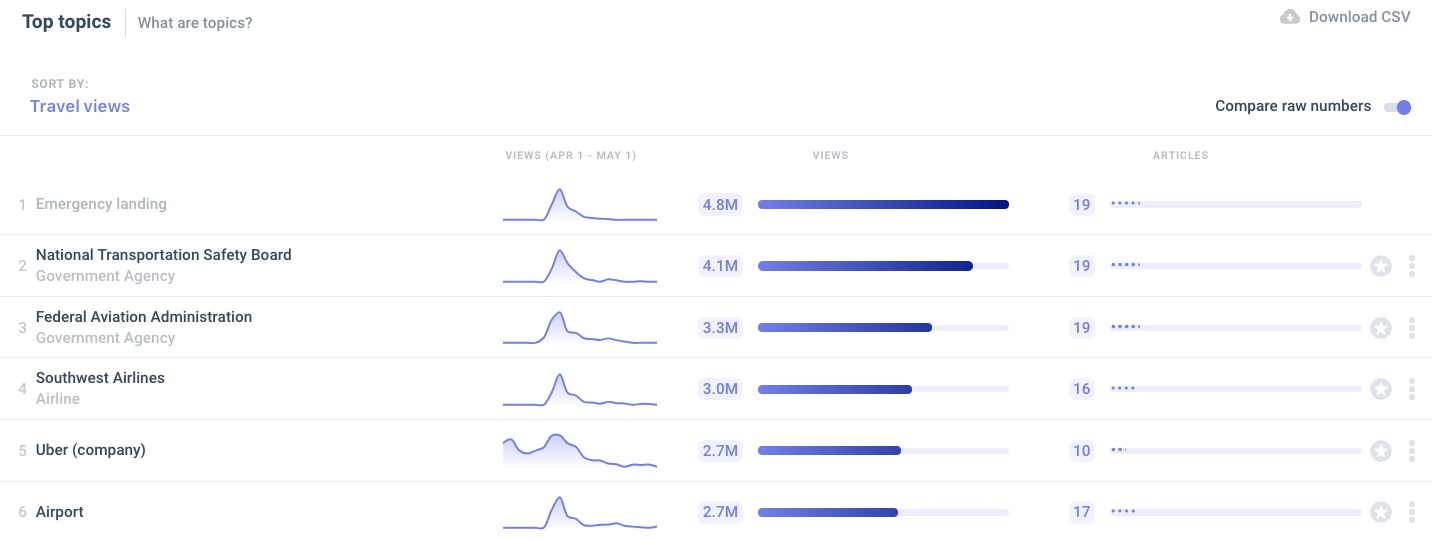This screenshot has width=1432, height=540.
Task: Click the Southwest Airlines articles bar
Action: point(1236,389)
